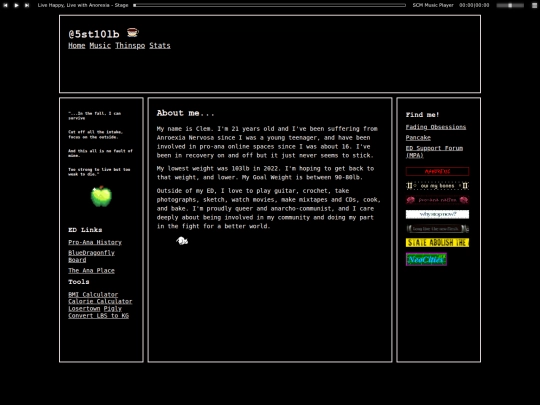540x405 pixels.
Task: Open the Calorie Calculator link
Action: click(x=100, y=301)
